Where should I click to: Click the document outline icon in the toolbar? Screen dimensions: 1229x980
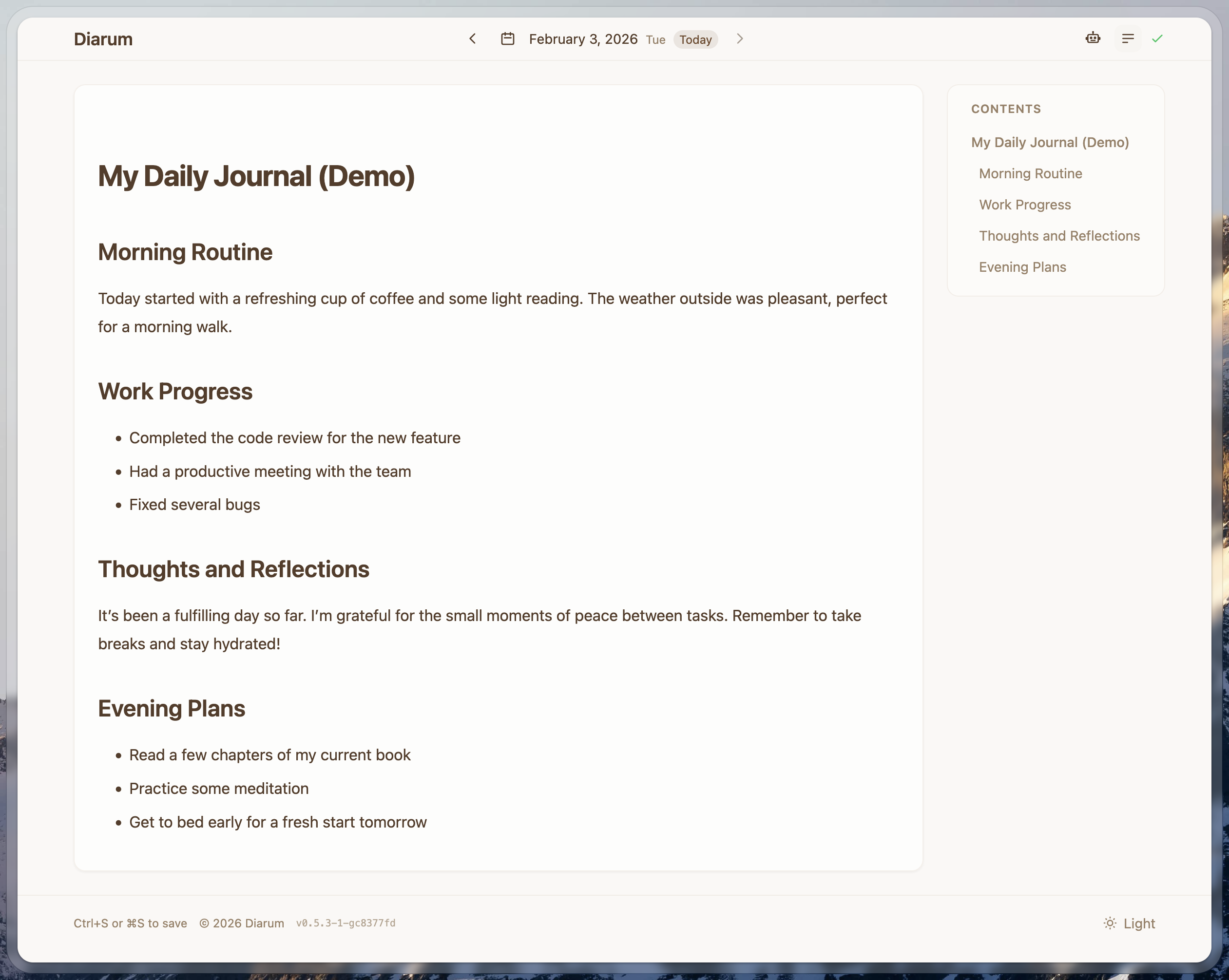[x=1127, y=39]
